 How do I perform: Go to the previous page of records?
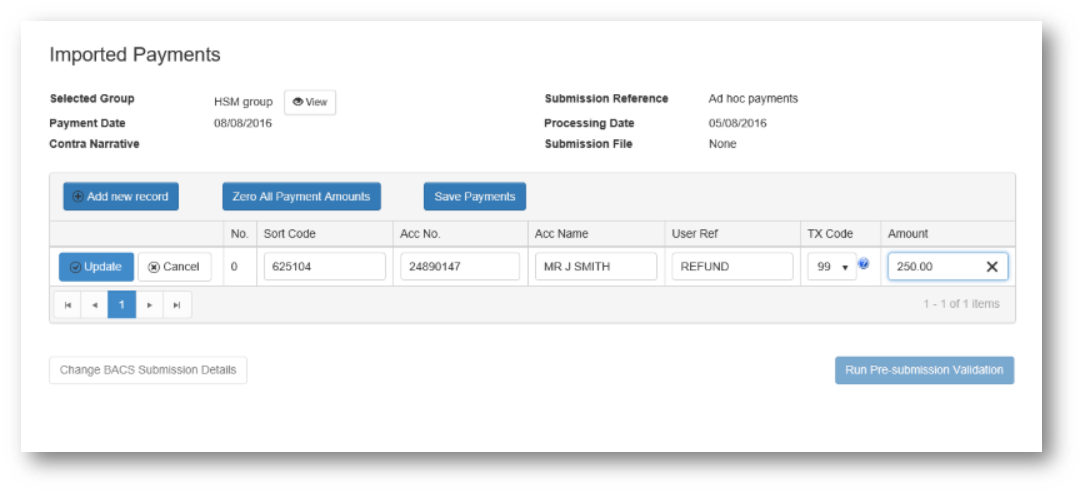coord(94,305)
